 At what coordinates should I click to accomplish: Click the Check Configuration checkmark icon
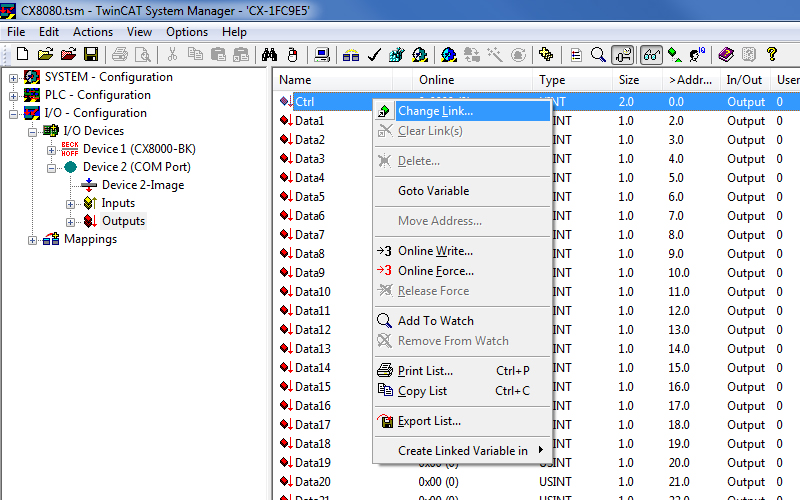tap(374, 54)
